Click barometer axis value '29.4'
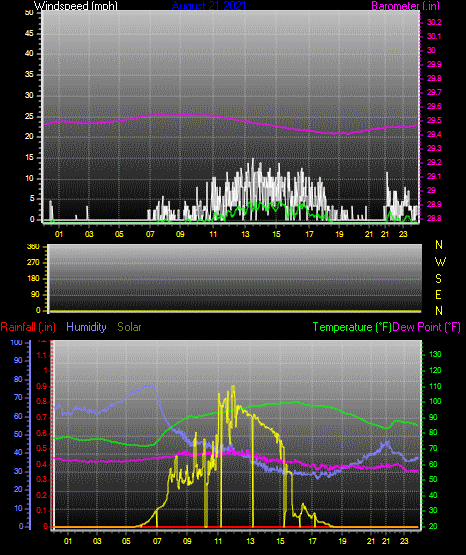The image size is (466, 555). click(434, 135)
